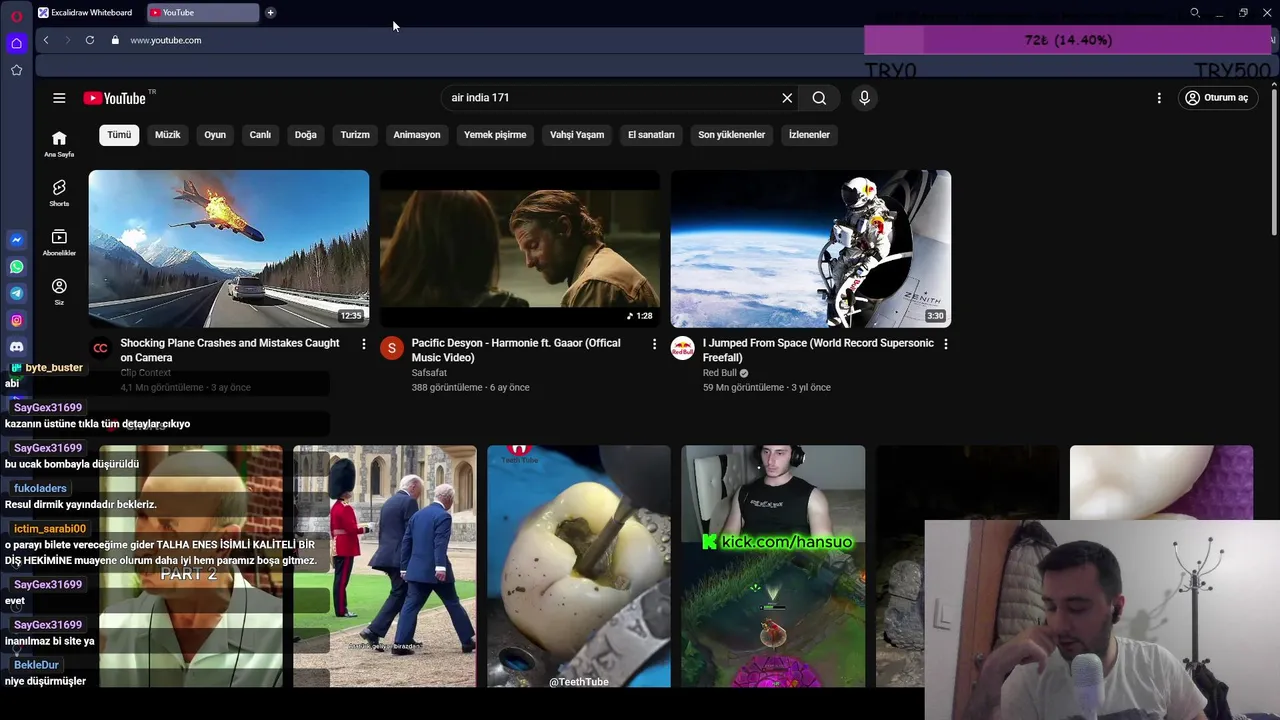Image resolution: width=1280 pixels, height=720 pixels.
Task: Open the Siz section in the sidebar
Action: 59,291
